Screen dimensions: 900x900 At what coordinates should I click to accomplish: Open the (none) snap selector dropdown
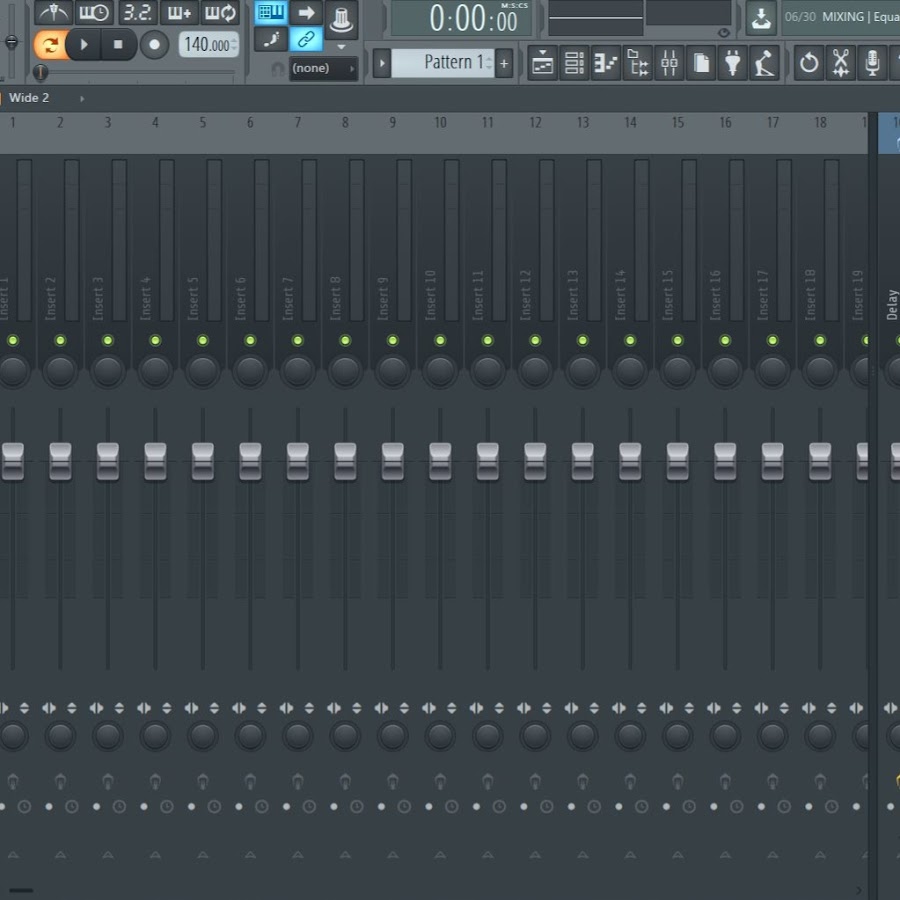point(324,68)
